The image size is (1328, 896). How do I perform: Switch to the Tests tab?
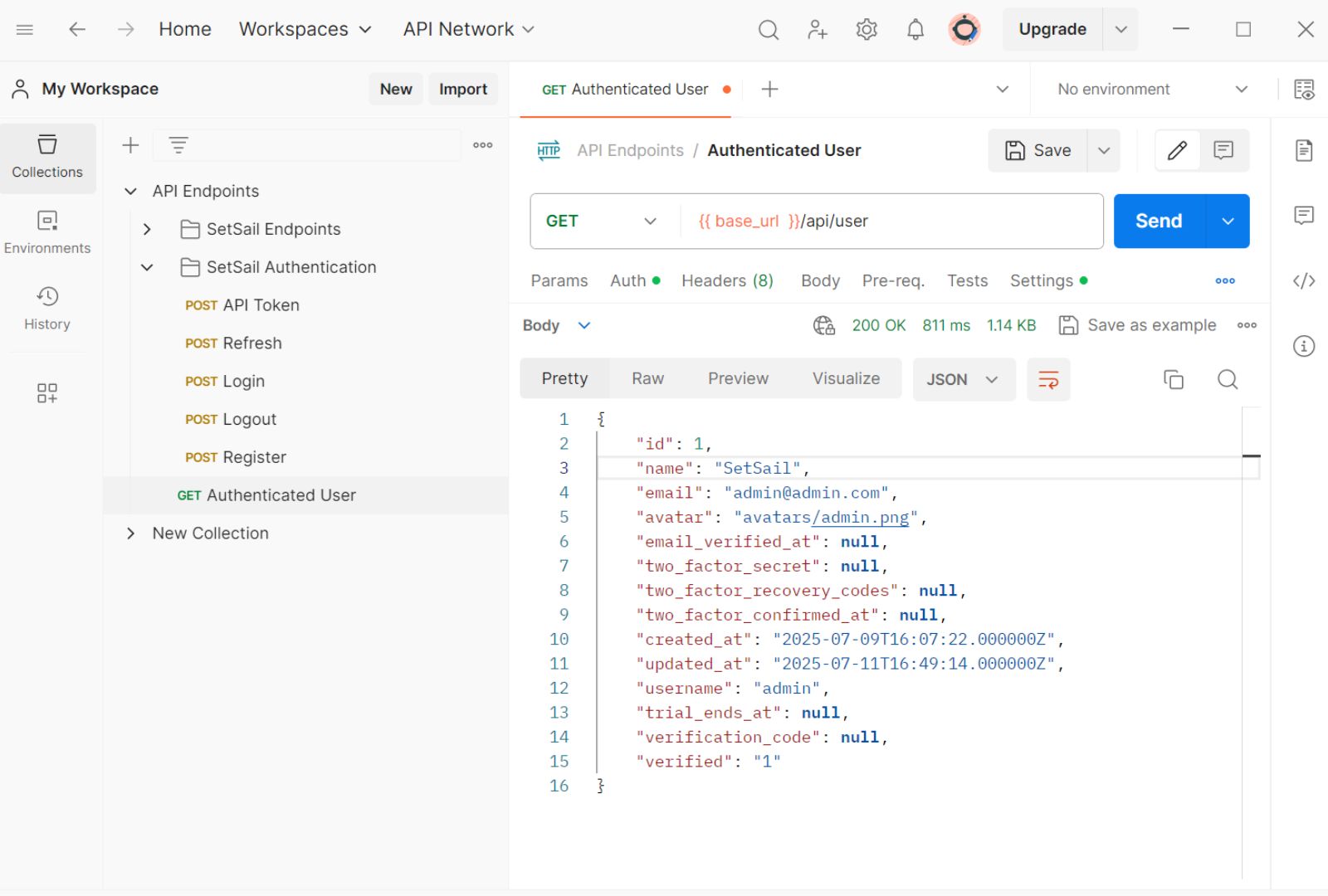point(968,280)
